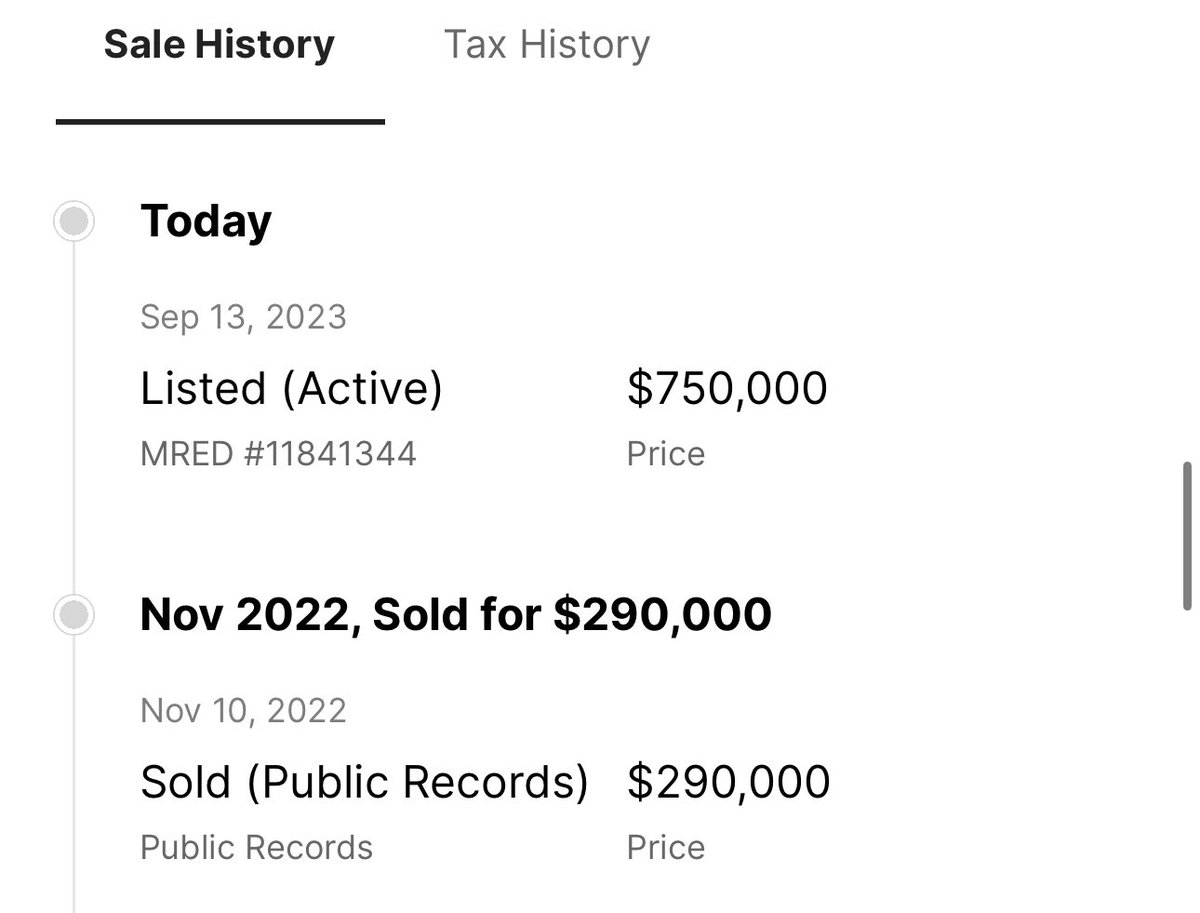Image resolution: width=1200 pixels, height=913 pixels.
Task: Open the Sold (Public Records) entry
Action: pyautogui.click(x=364, y=782)
